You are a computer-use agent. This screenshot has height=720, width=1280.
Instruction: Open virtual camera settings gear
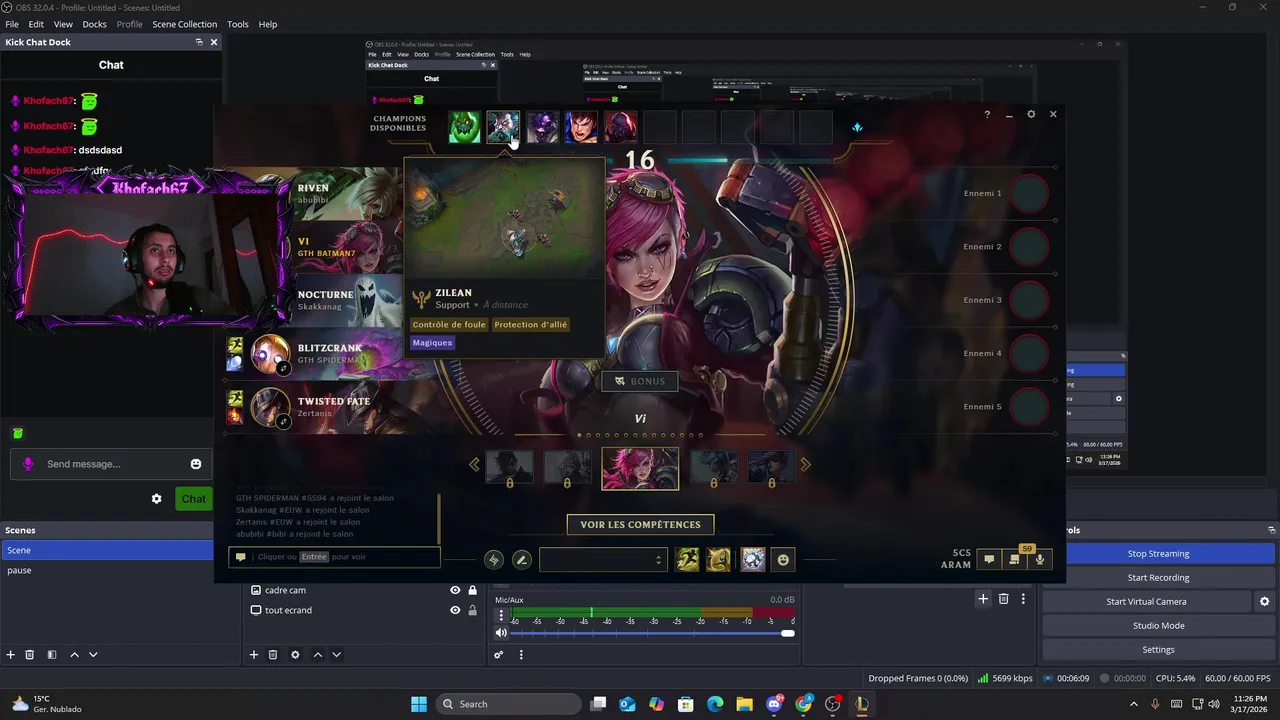pos(1264,602)
